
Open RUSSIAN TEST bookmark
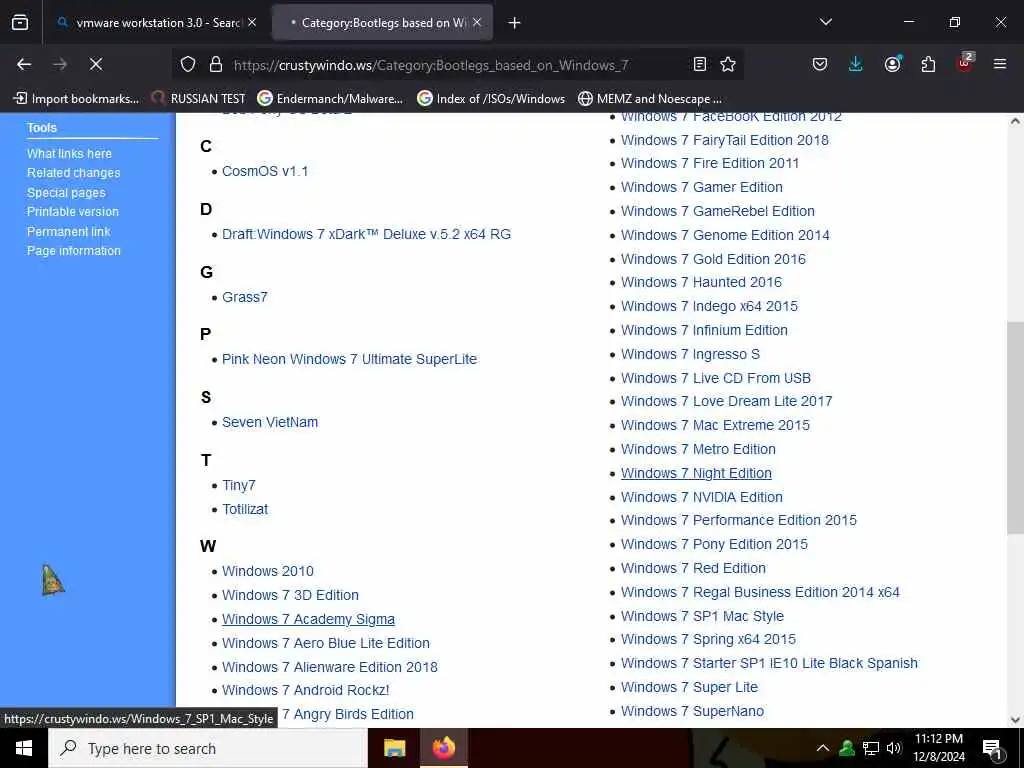tap(198, 99)
